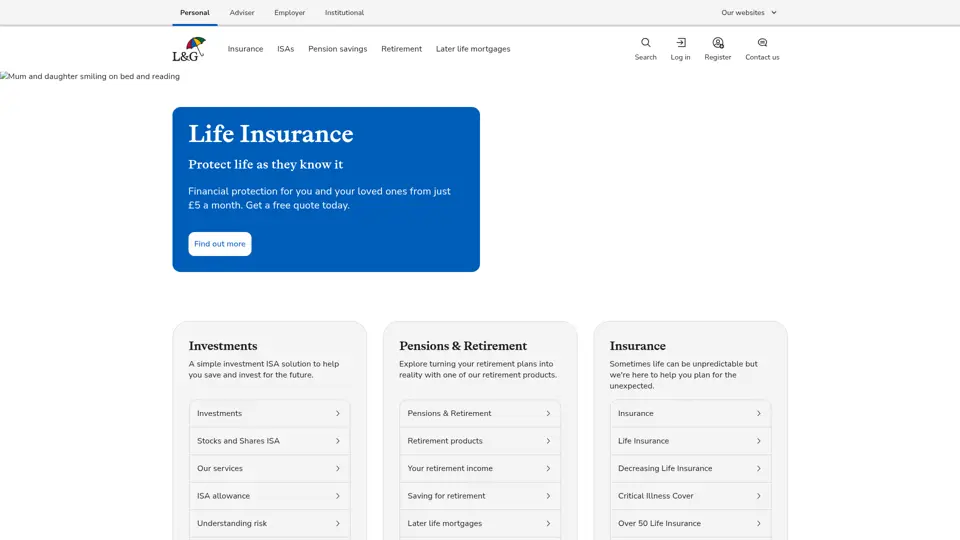This screenshot has width=960, height=540.
Task: Click chevron on Your retirement income row
Action: [x=548, y=468]
